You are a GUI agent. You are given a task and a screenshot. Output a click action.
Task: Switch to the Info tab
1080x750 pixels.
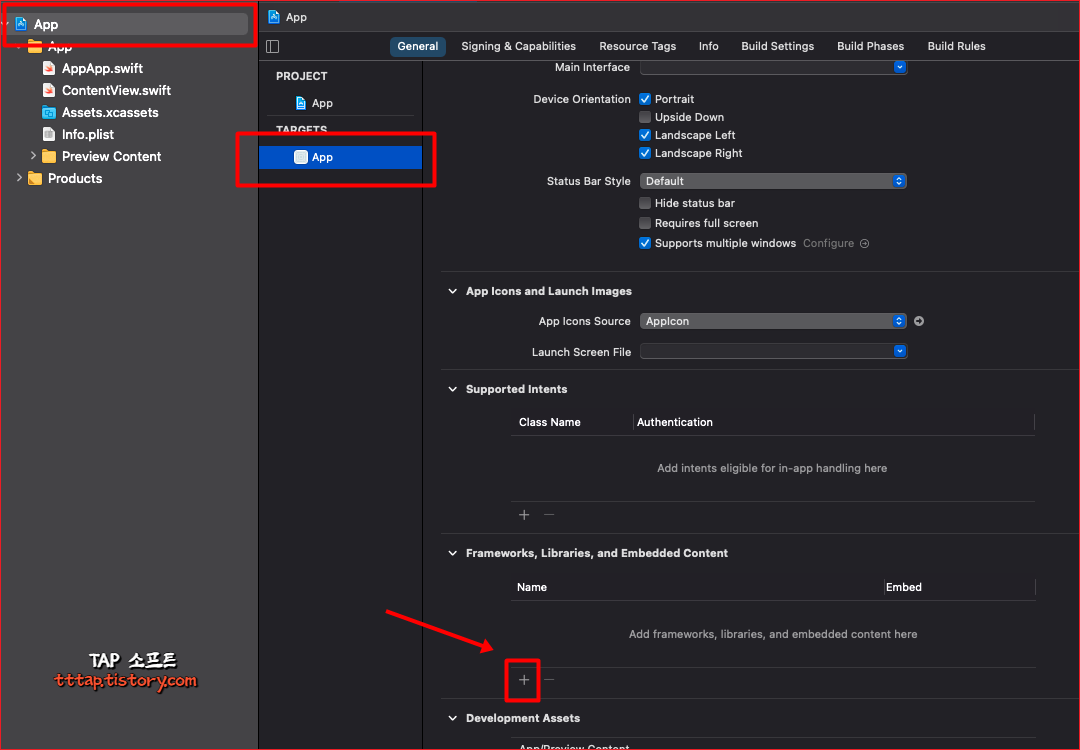coord(708,46)
